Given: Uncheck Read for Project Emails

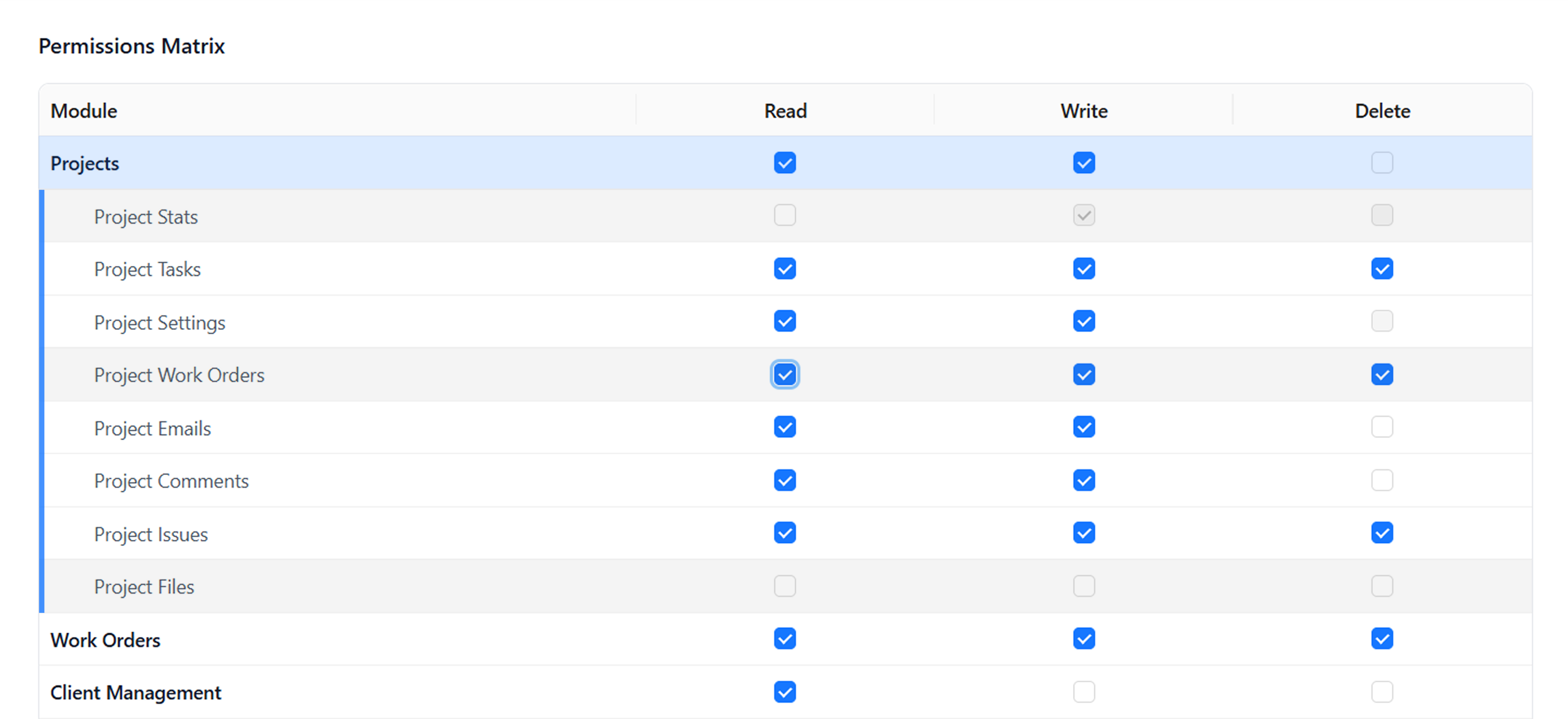Looking at the screenshot, I should tap(785, 427).
